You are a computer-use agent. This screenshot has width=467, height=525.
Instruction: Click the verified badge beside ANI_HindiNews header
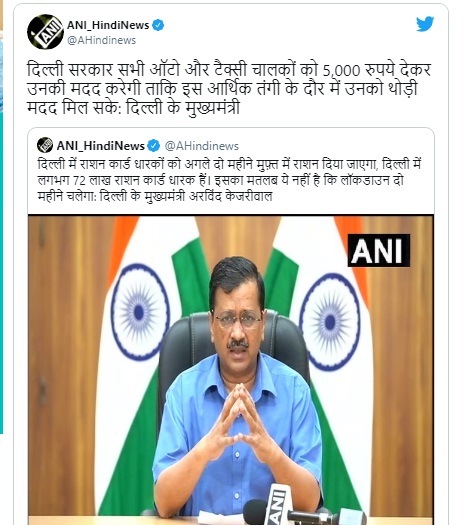tap(158, 25)
